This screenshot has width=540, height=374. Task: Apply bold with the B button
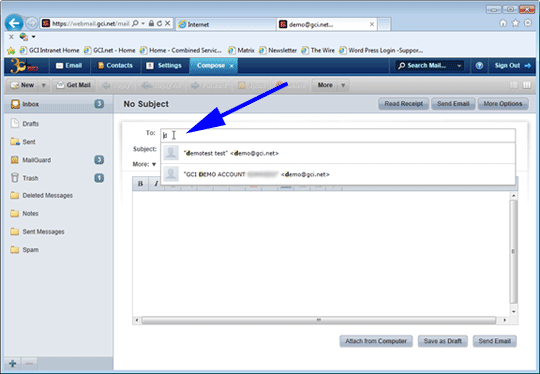tap(141, 184)
